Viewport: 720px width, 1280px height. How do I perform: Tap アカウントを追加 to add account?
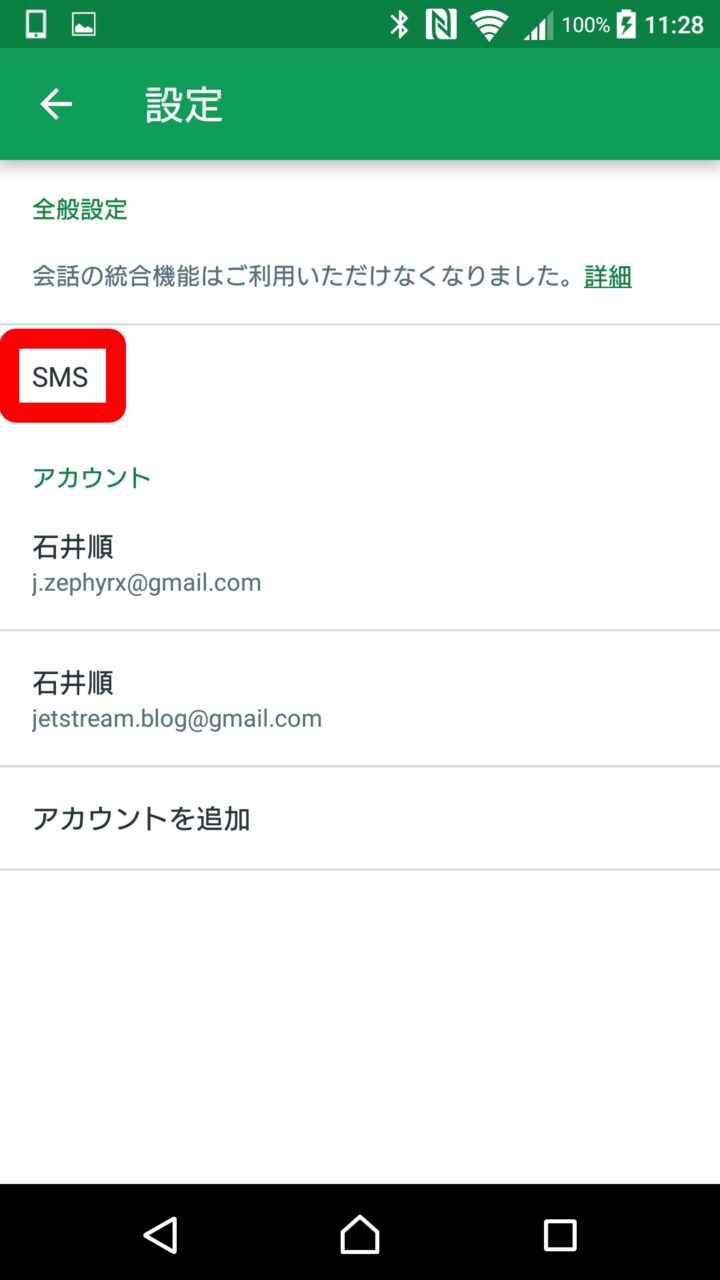(141, 819)
